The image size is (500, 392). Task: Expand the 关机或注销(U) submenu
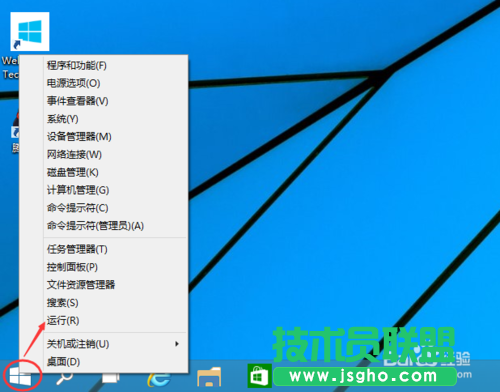click(x=104, y=344)
